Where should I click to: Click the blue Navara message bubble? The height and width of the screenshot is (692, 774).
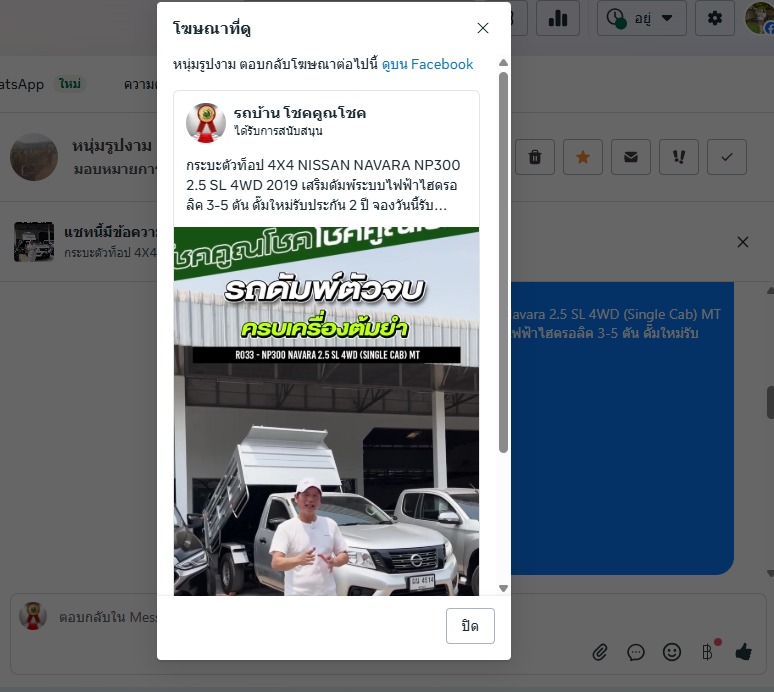point(622,428)
